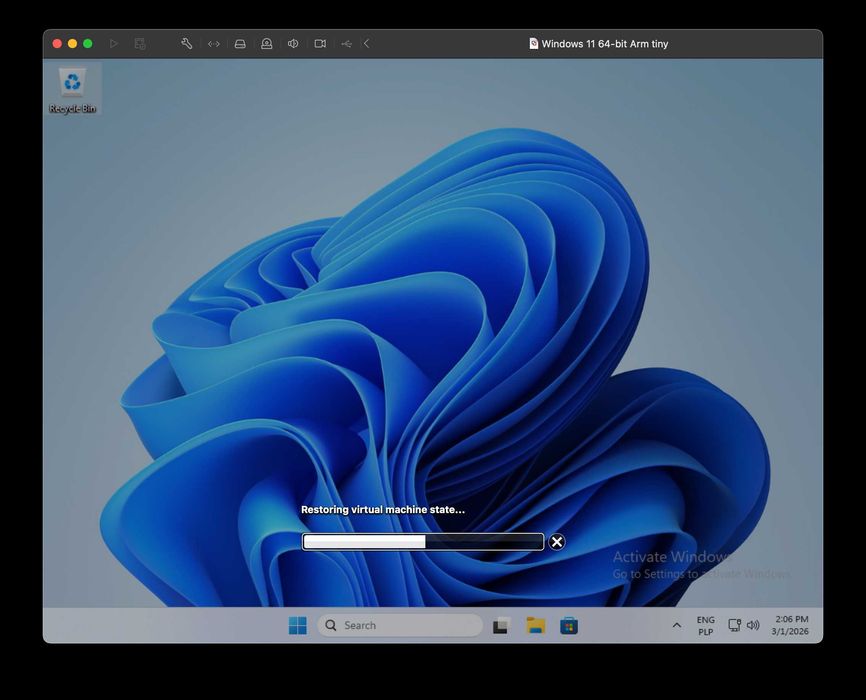Open Task View from the taskbar
This screenshot has width=866, height=700.
pyautogui.click(x=501, y=625)
